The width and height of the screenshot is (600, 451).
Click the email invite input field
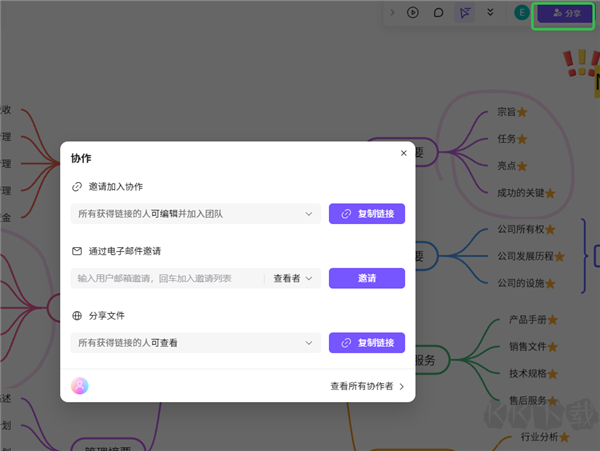point(168,278)
